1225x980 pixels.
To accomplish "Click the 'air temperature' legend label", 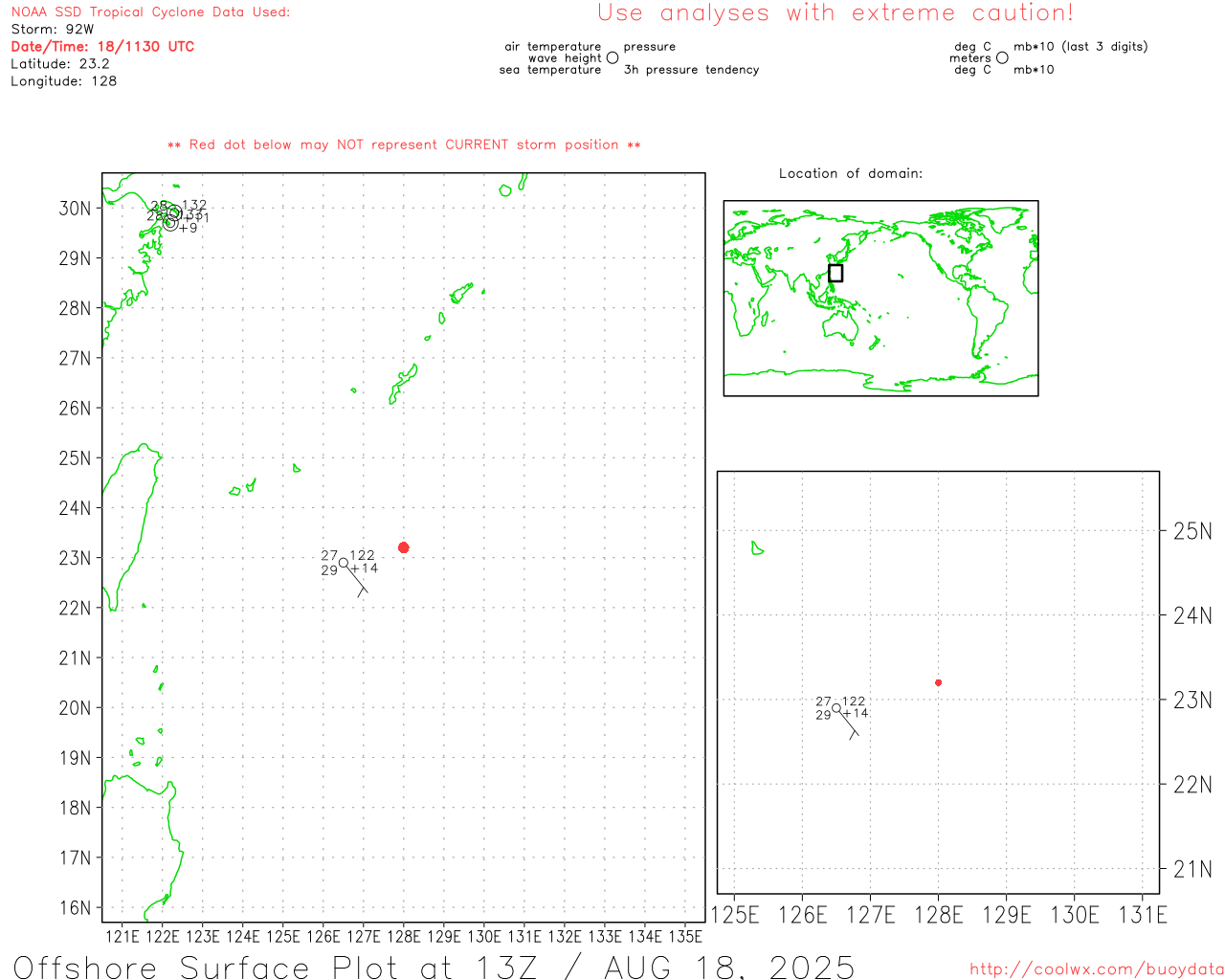I will 553,47.
